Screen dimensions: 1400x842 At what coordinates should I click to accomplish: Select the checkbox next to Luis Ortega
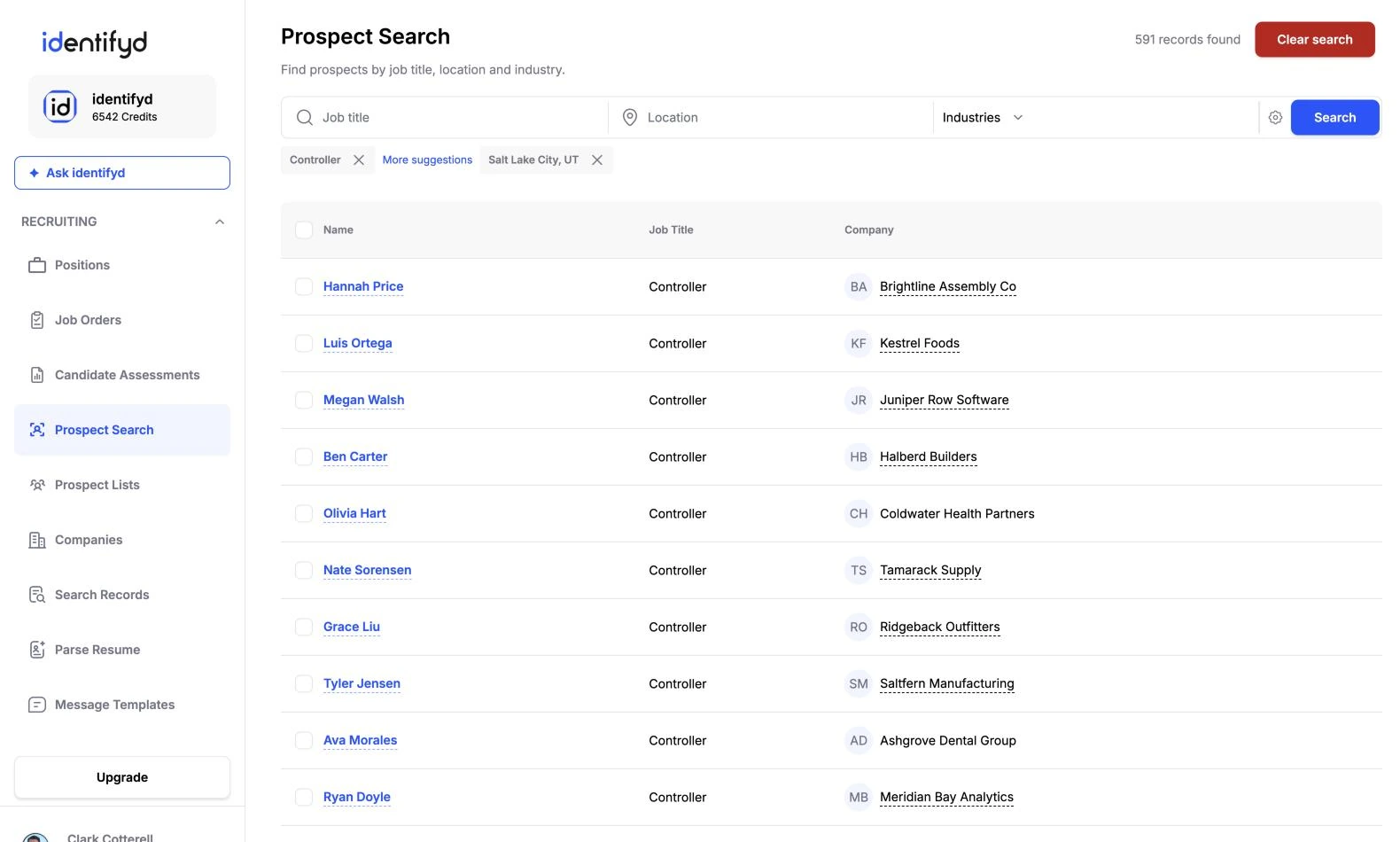click(304, 343)
